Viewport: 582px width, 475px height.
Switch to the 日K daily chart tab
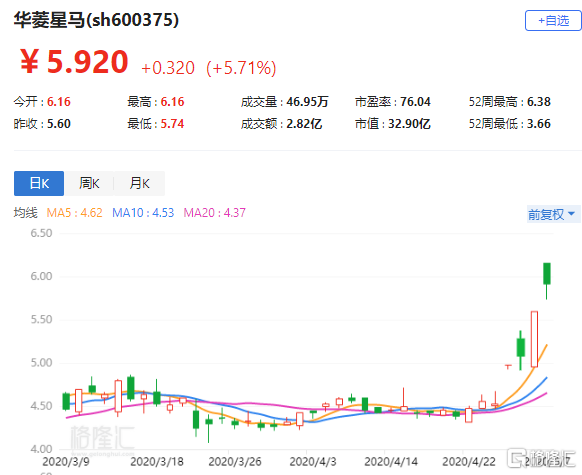pos(39,183)
